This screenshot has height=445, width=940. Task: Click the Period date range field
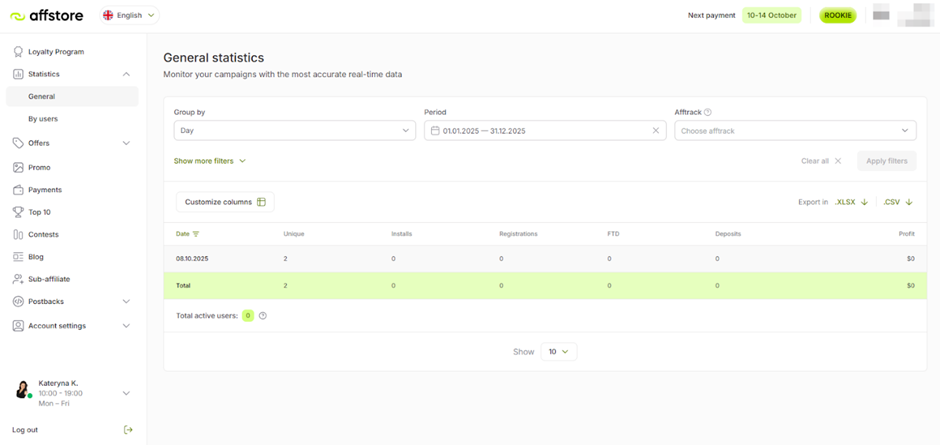coord(540,131)
